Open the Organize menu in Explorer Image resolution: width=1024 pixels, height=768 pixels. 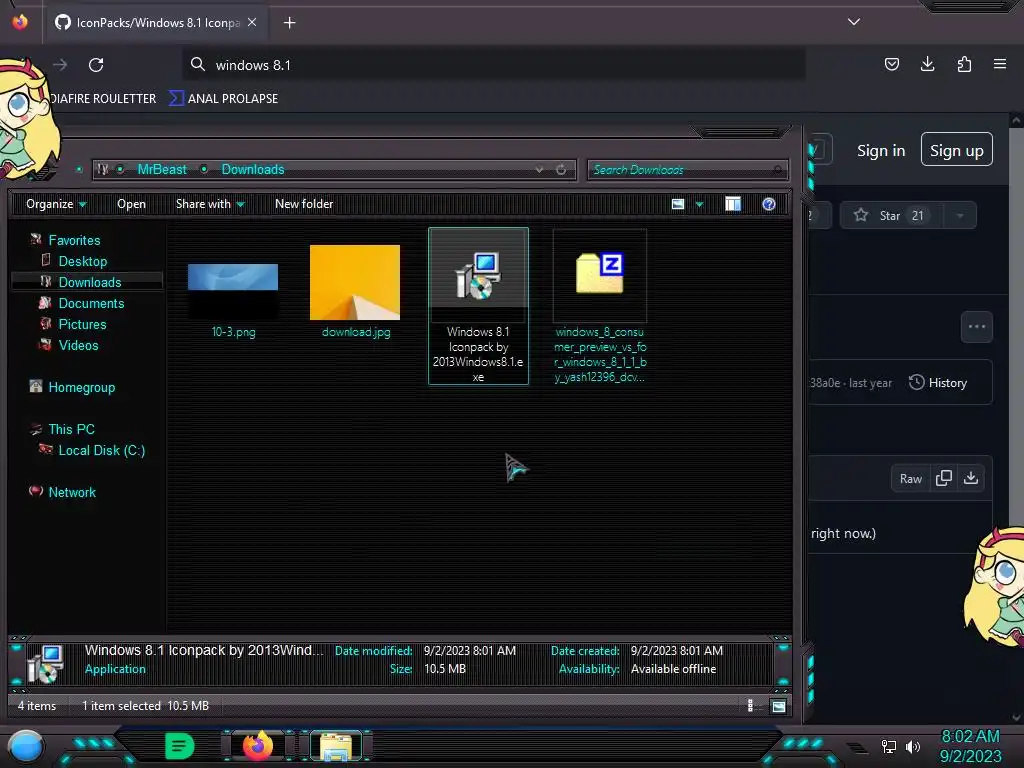[56, 204]
